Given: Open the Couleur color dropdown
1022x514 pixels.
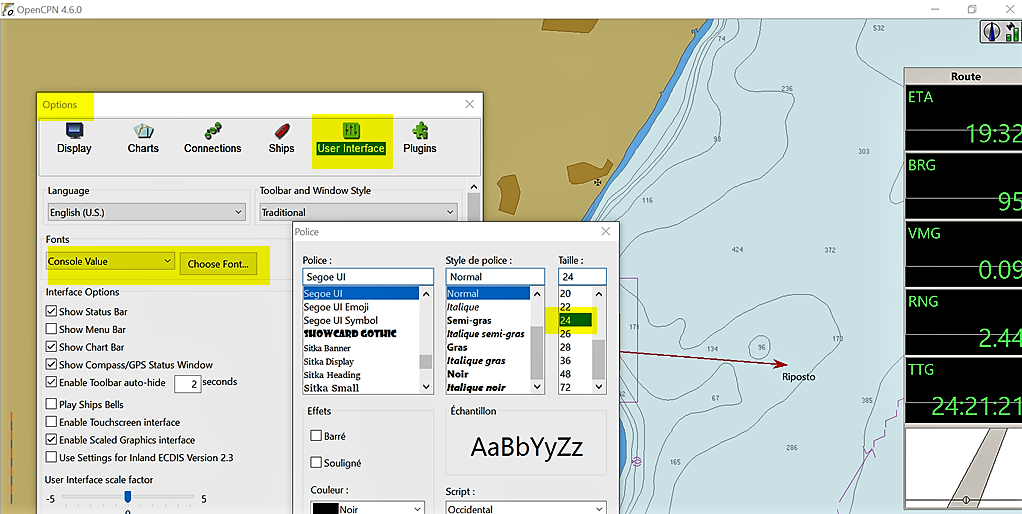Looking at the screenshot, I should 368,509.
